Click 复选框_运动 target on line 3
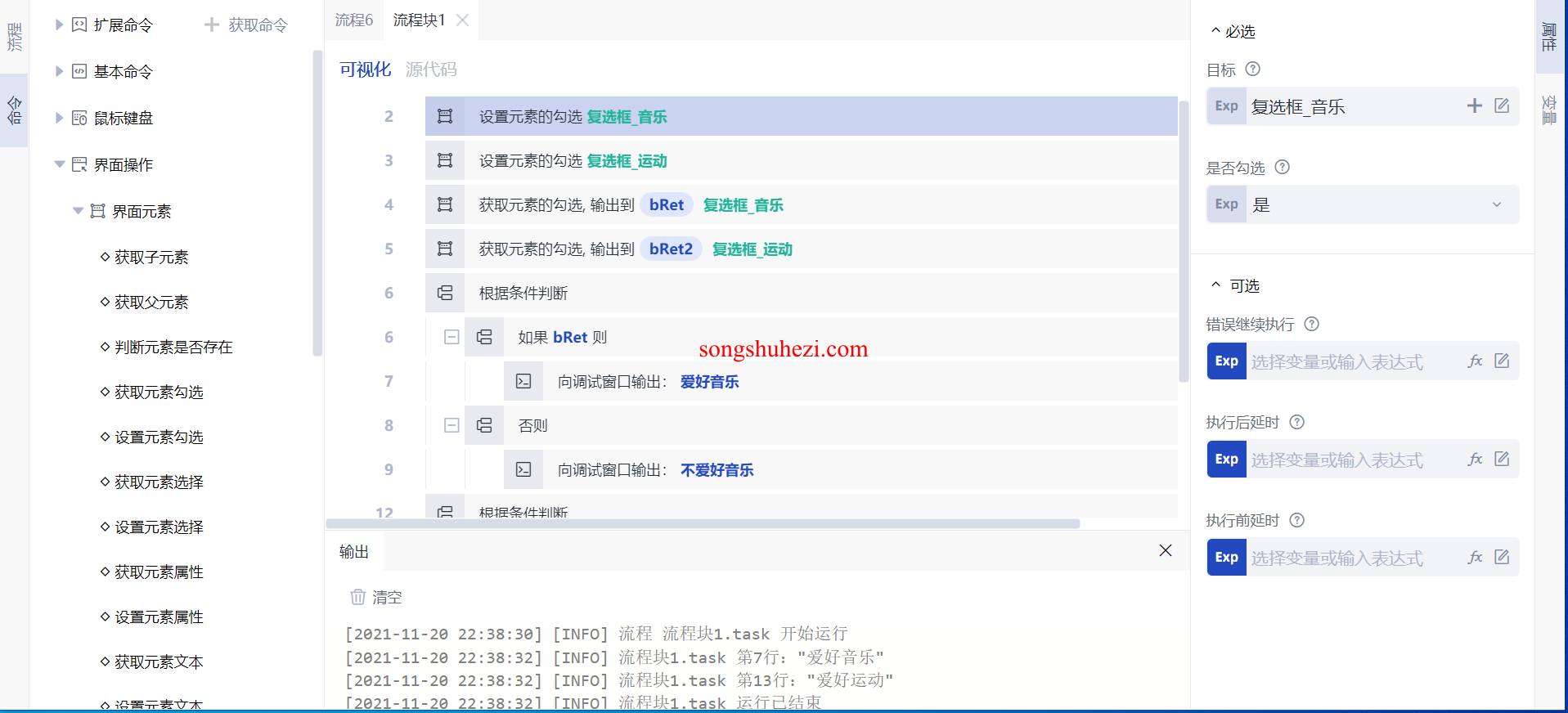The image size is (1568, 713). coord(627,161)
